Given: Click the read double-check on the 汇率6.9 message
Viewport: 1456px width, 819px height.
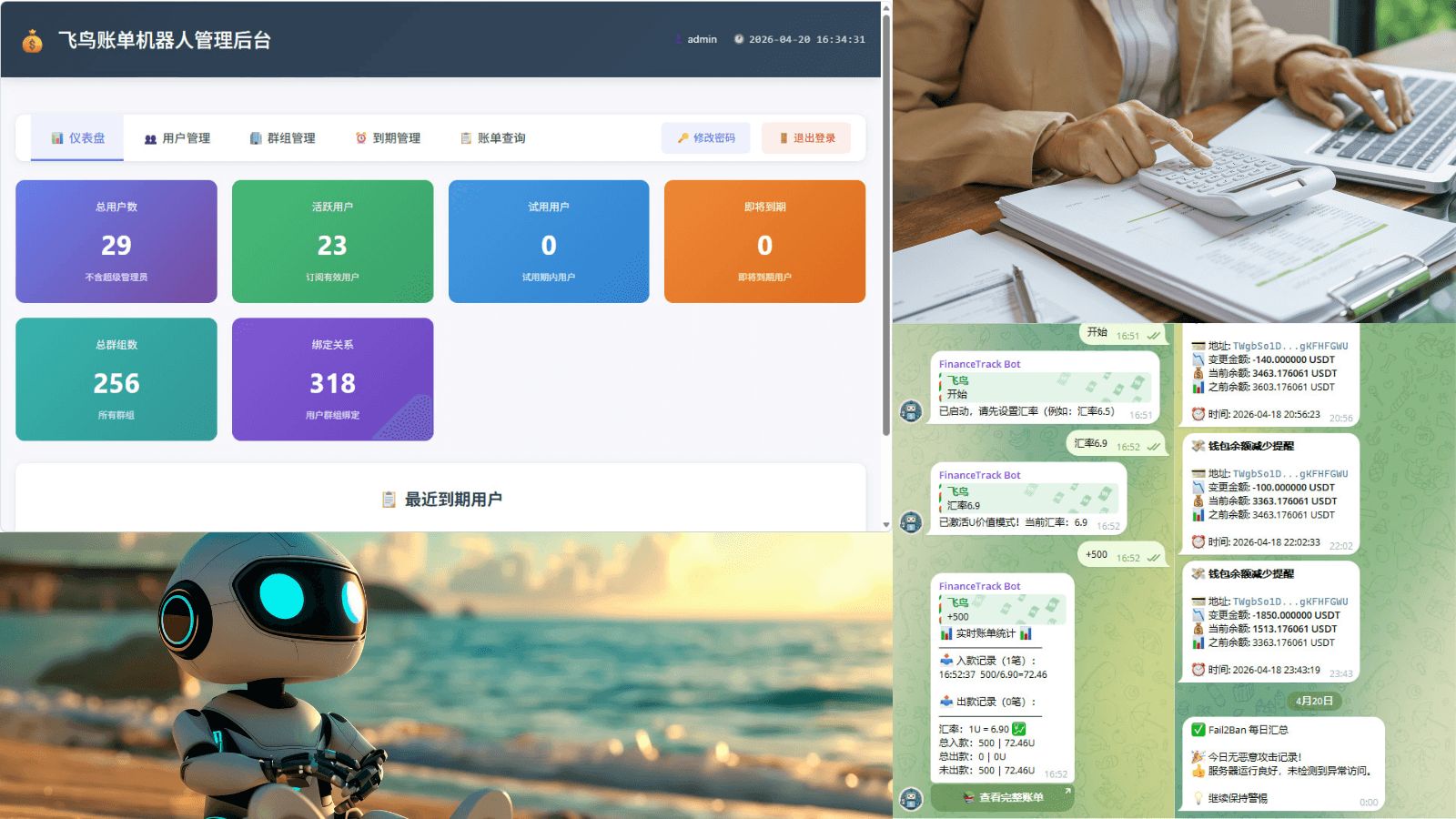Looking at the screenshot, I should click(x=1153, y=447).
